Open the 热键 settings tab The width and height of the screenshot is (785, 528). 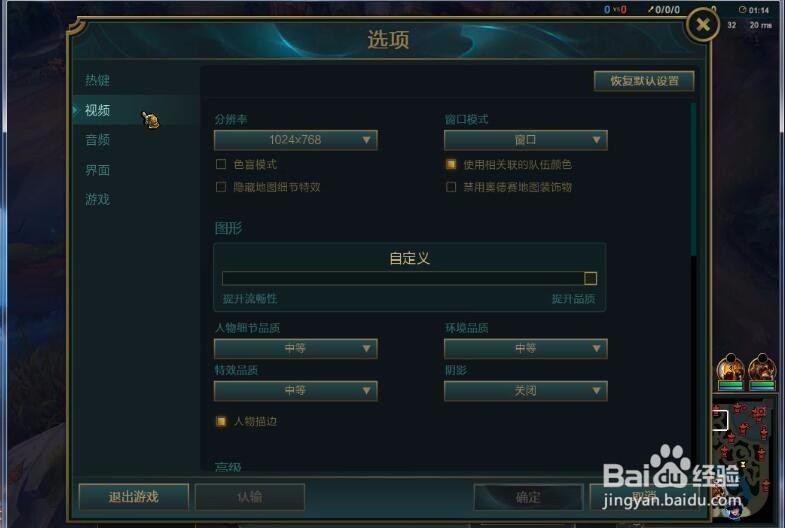pos(98,80)
